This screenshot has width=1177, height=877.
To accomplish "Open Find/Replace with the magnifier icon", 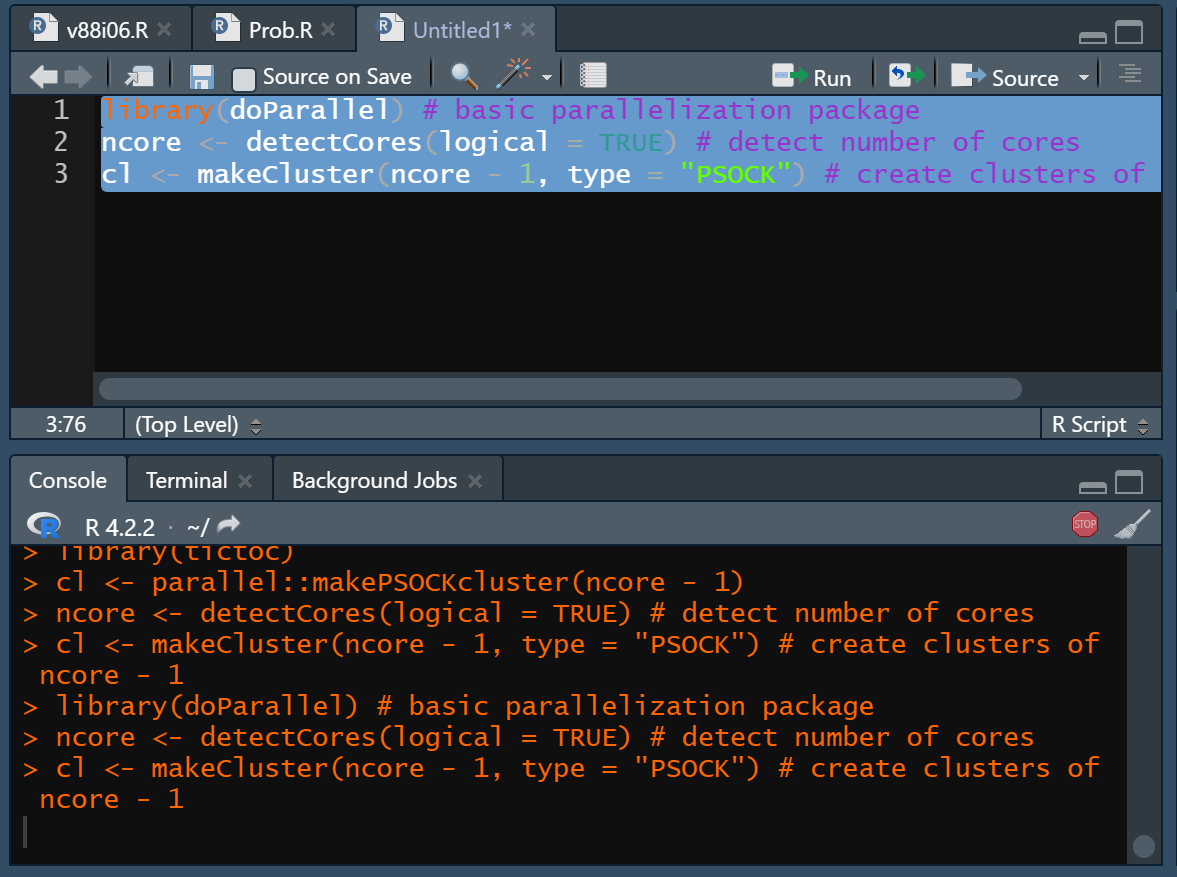I will pos(463,75).
